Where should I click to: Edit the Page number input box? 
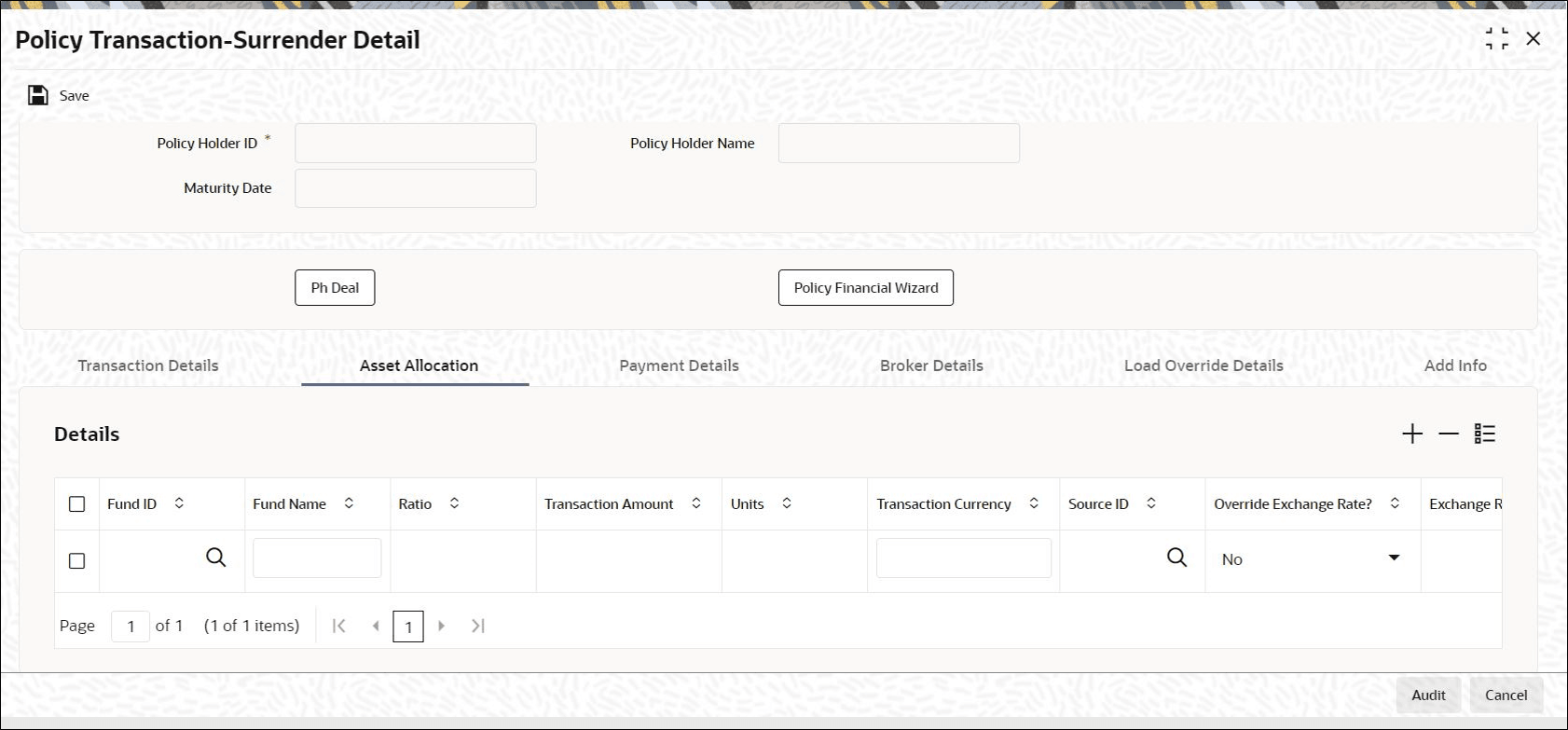[x=131, y=627]
